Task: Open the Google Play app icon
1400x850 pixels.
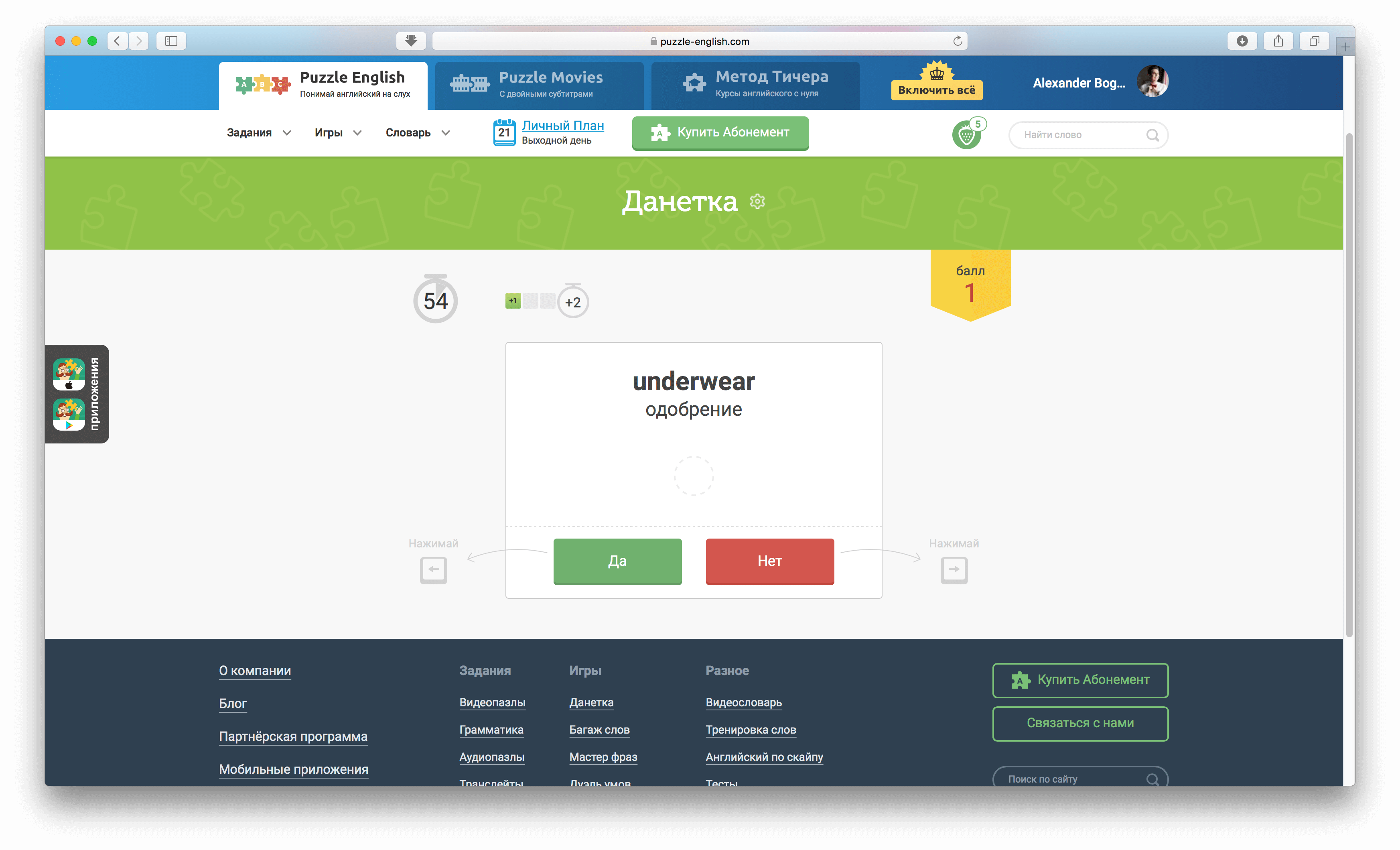Action: pos(69,415)
